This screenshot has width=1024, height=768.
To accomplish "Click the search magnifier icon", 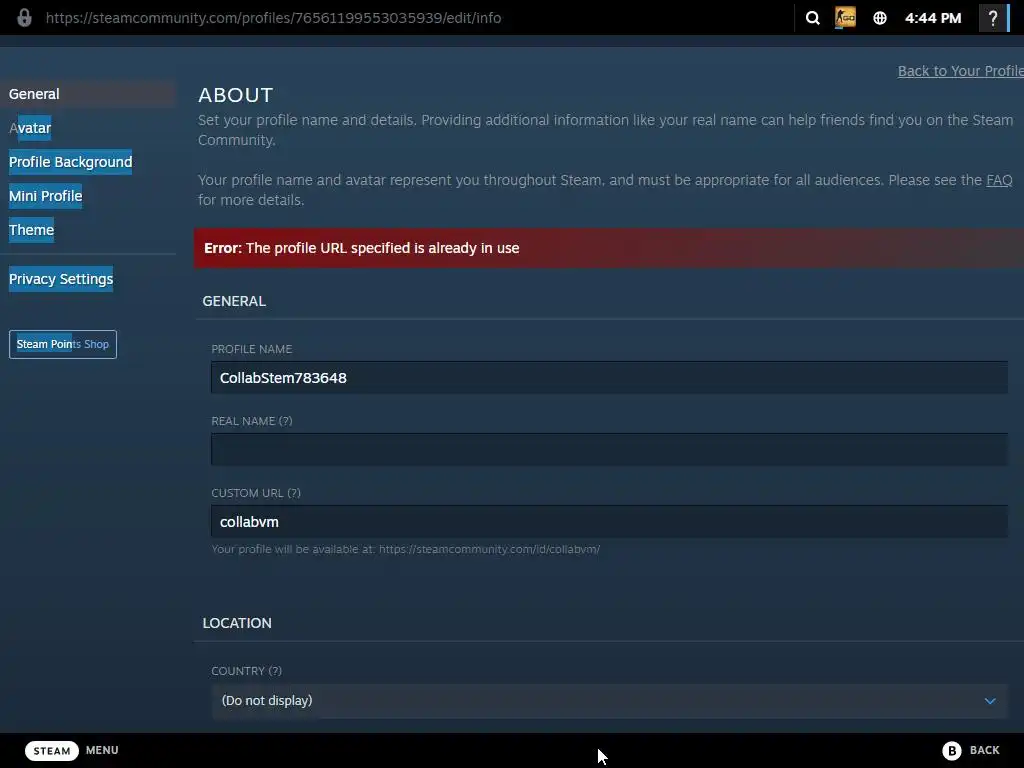I will [812, 18].
